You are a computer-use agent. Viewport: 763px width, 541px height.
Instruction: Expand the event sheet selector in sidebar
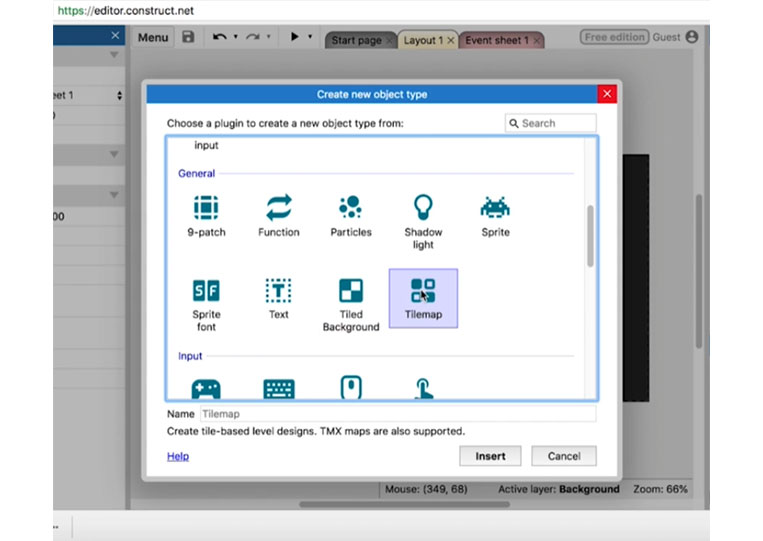point(120,95)
